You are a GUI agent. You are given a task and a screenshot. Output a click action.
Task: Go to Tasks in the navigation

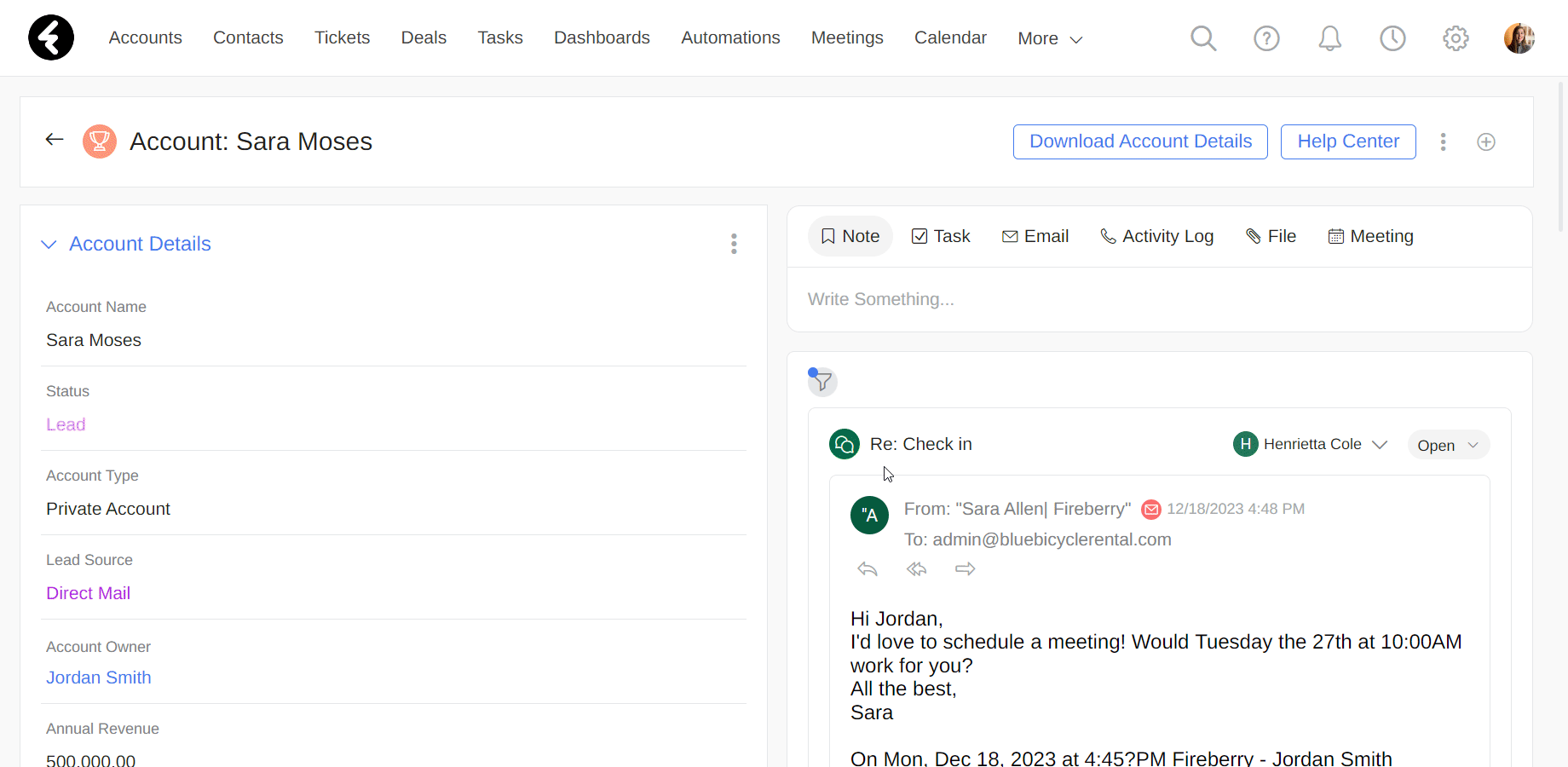click(x=500, y=37)
